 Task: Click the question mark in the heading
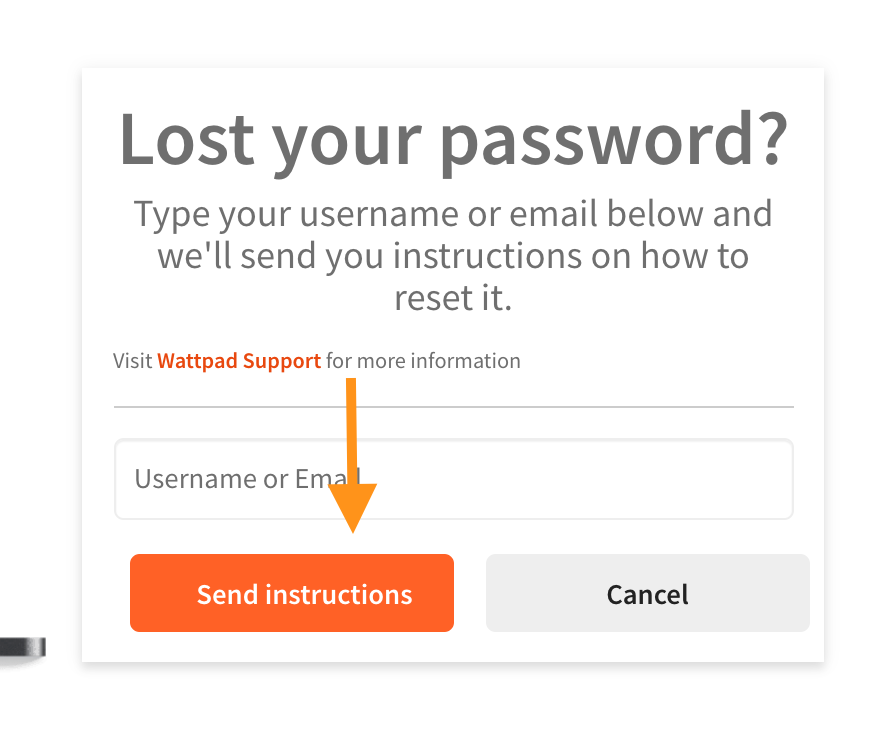(774, 138)
